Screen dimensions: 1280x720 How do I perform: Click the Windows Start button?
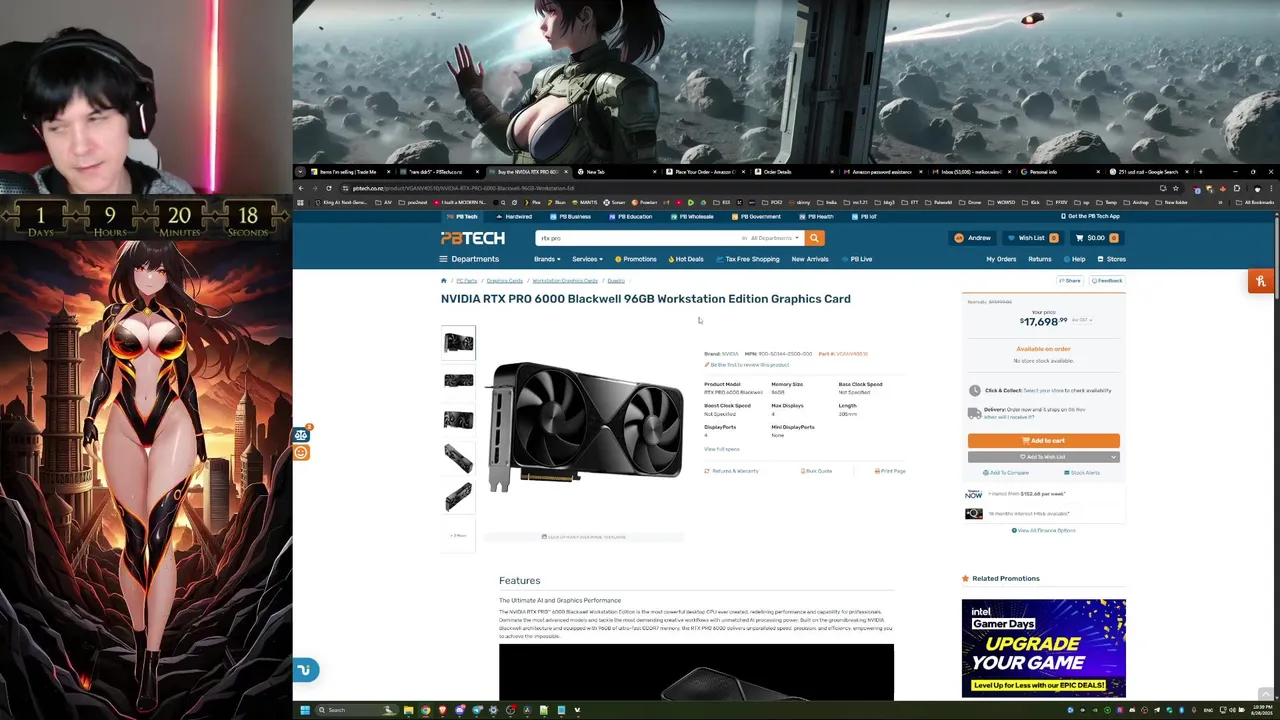tap(305, 710)
